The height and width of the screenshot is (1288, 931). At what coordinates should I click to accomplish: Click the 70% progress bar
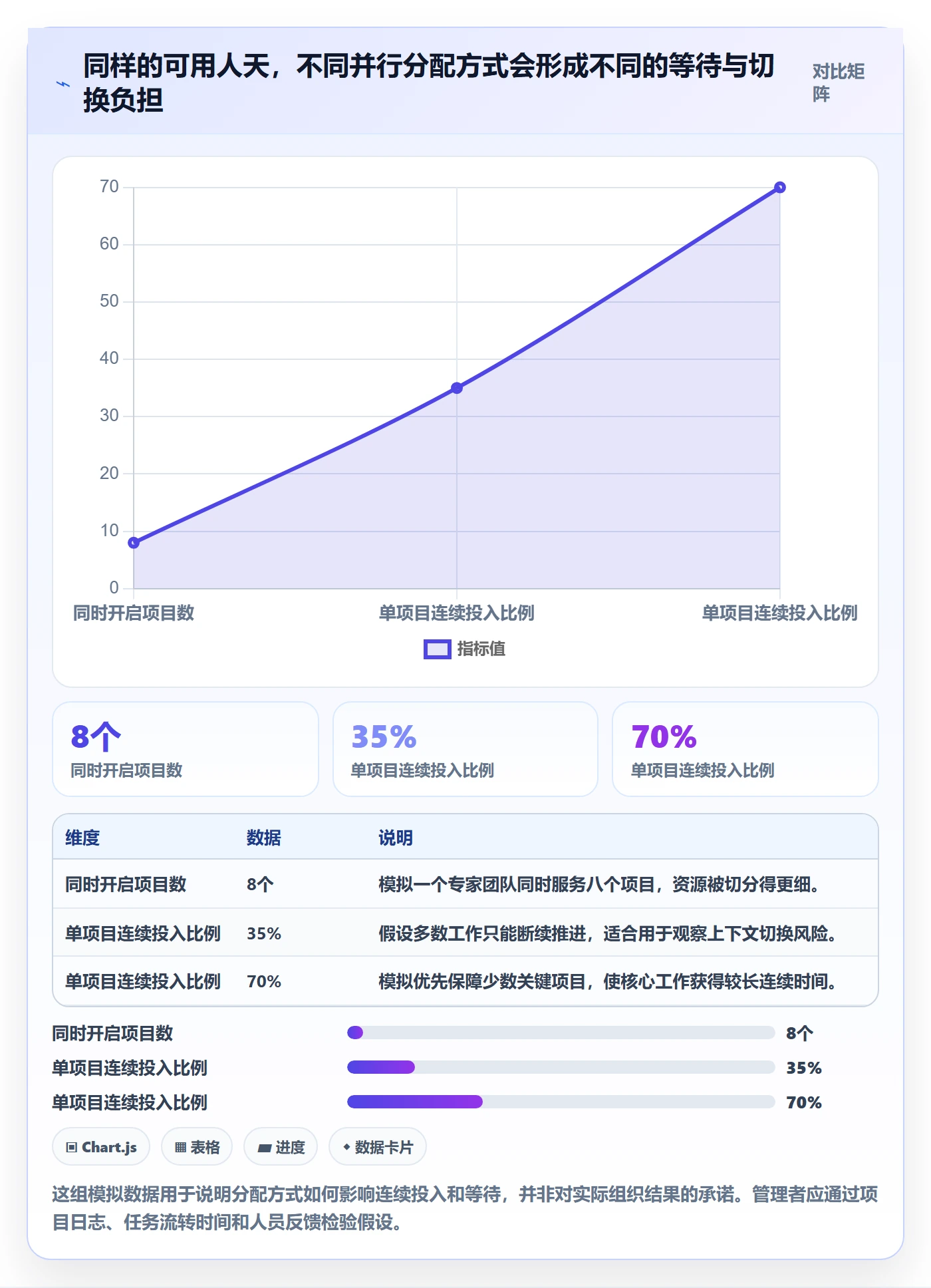[561, 1102]
